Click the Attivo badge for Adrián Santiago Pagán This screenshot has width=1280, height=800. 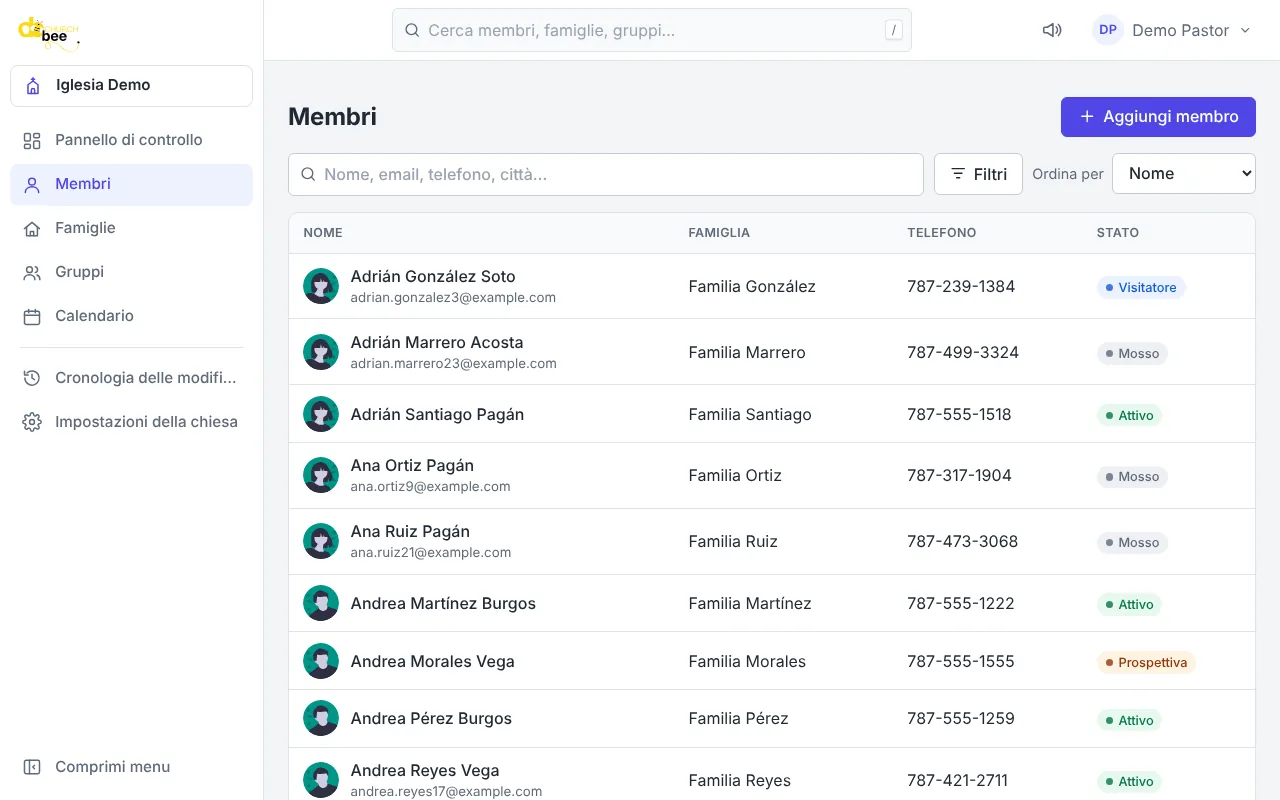coord(1129,415)
